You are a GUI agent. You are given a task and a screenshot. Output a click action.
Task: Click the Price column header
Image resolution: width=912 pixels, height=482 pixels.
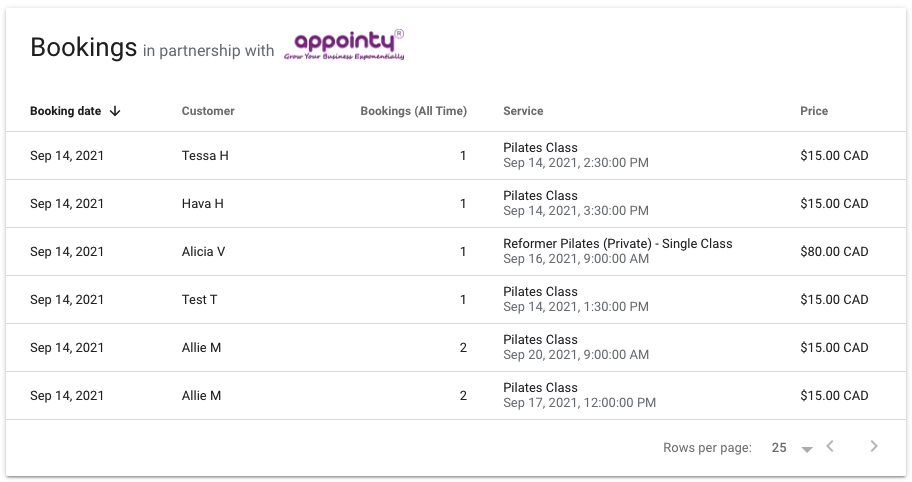814,111
